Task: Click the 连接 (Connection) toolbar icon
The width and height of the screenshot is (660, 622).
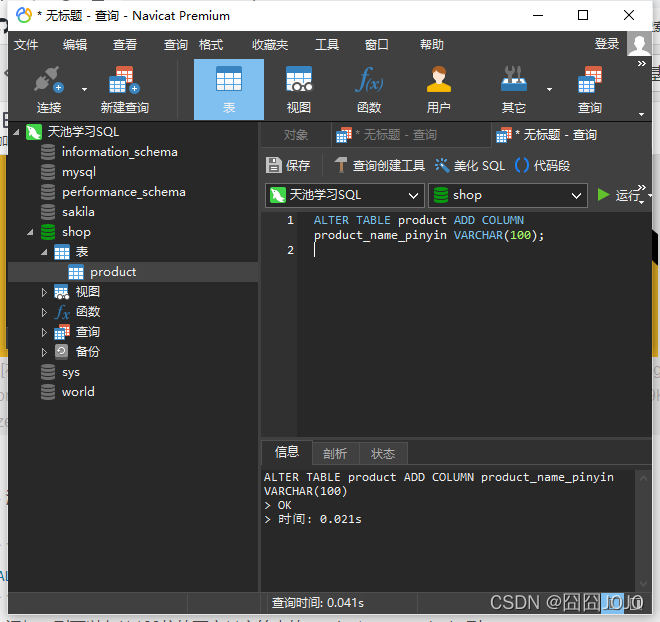Action: tap(49, 89)
